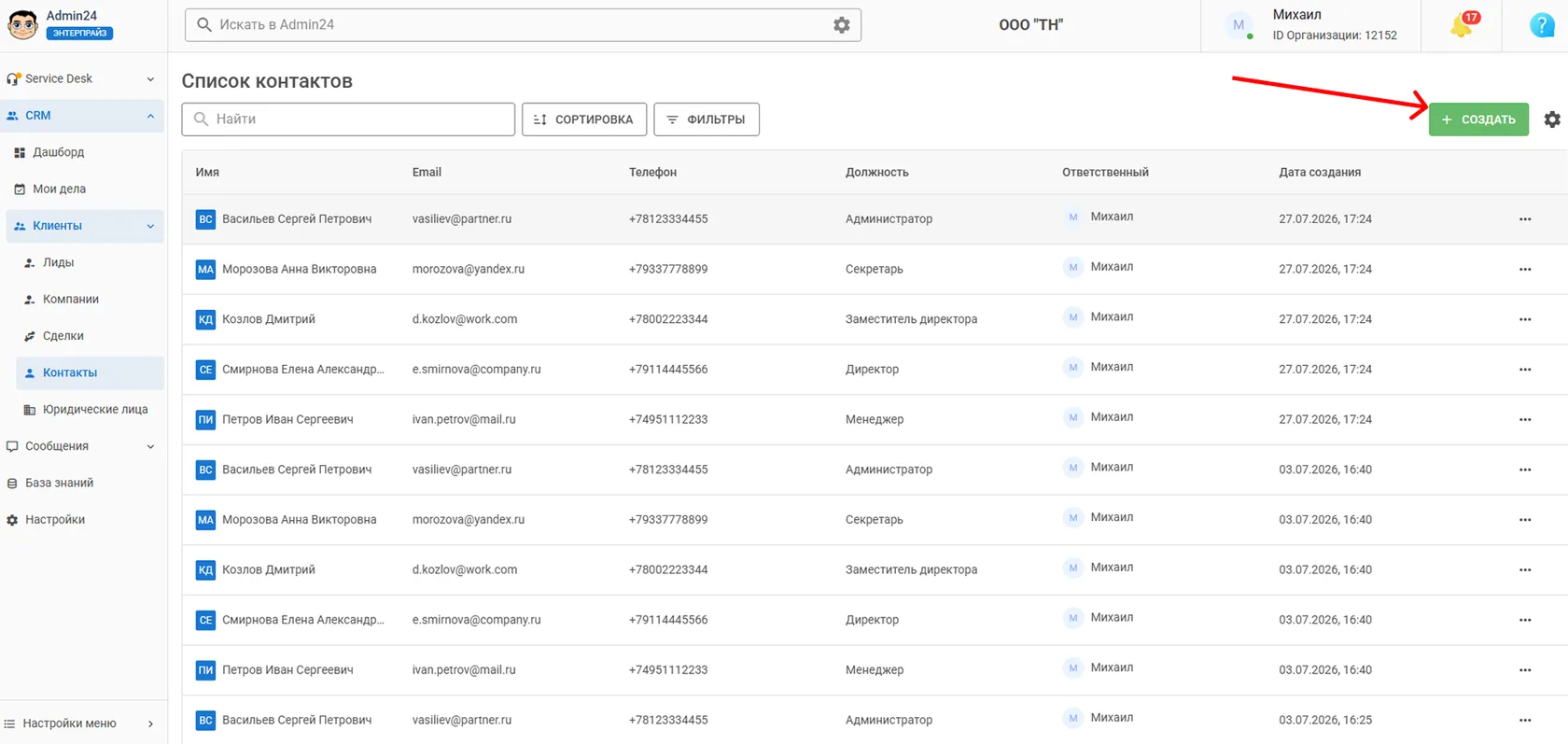Click the КД avatar badge in the 16:40 row

[205, 570]
